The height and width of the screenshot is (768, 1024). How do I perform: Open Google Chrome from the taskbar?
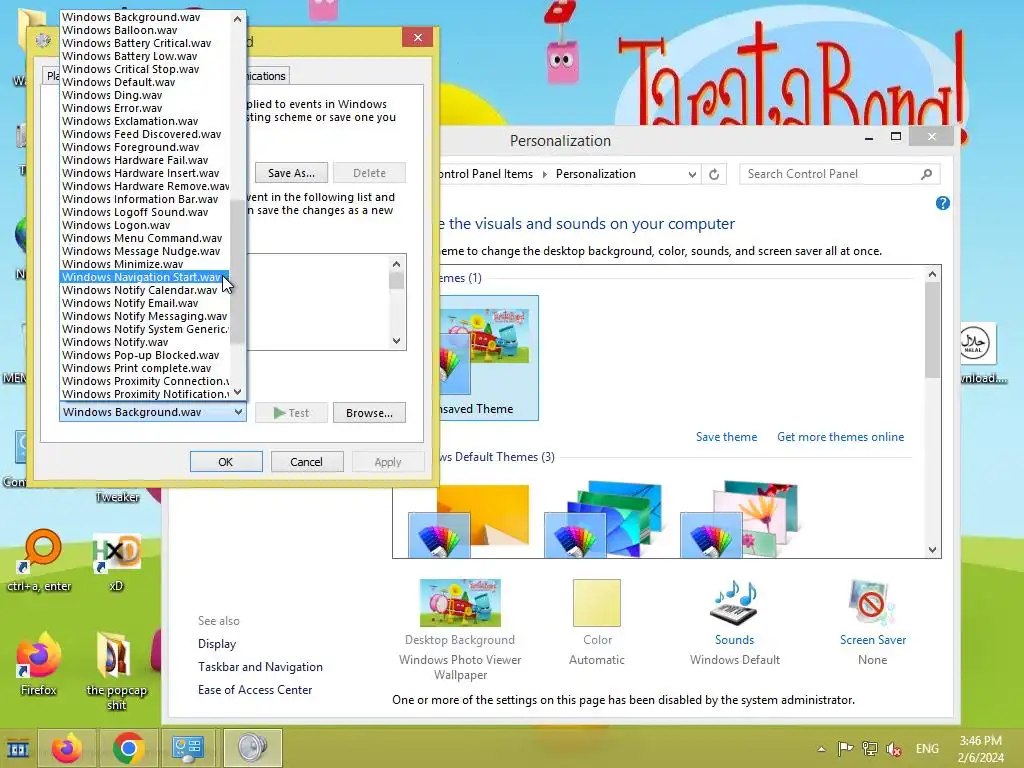[x=129, y=748]
